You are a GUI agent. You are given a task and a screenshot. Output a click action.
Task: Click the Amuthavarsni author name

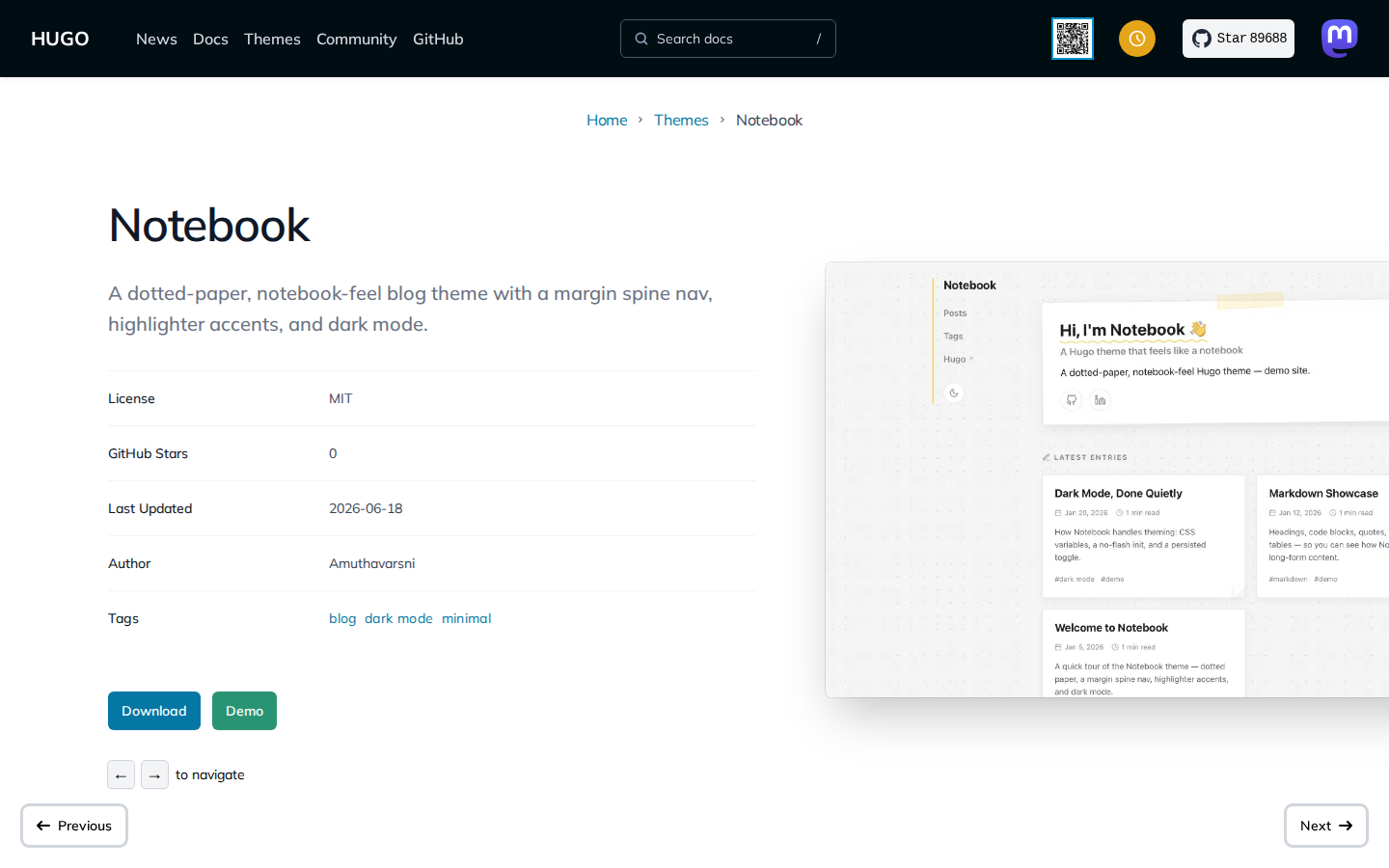[x=371, y=563]
